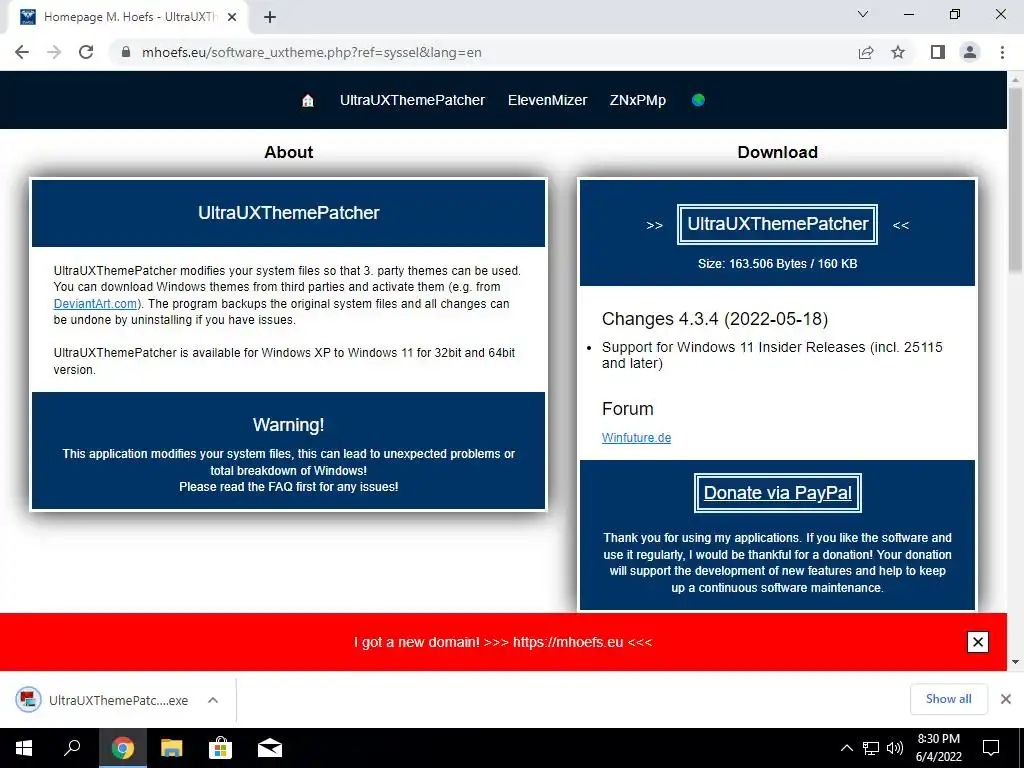Open the Chrome profile avatar icon
The width and height of the screenshot is (1024, 768).
tap(970, 52)
